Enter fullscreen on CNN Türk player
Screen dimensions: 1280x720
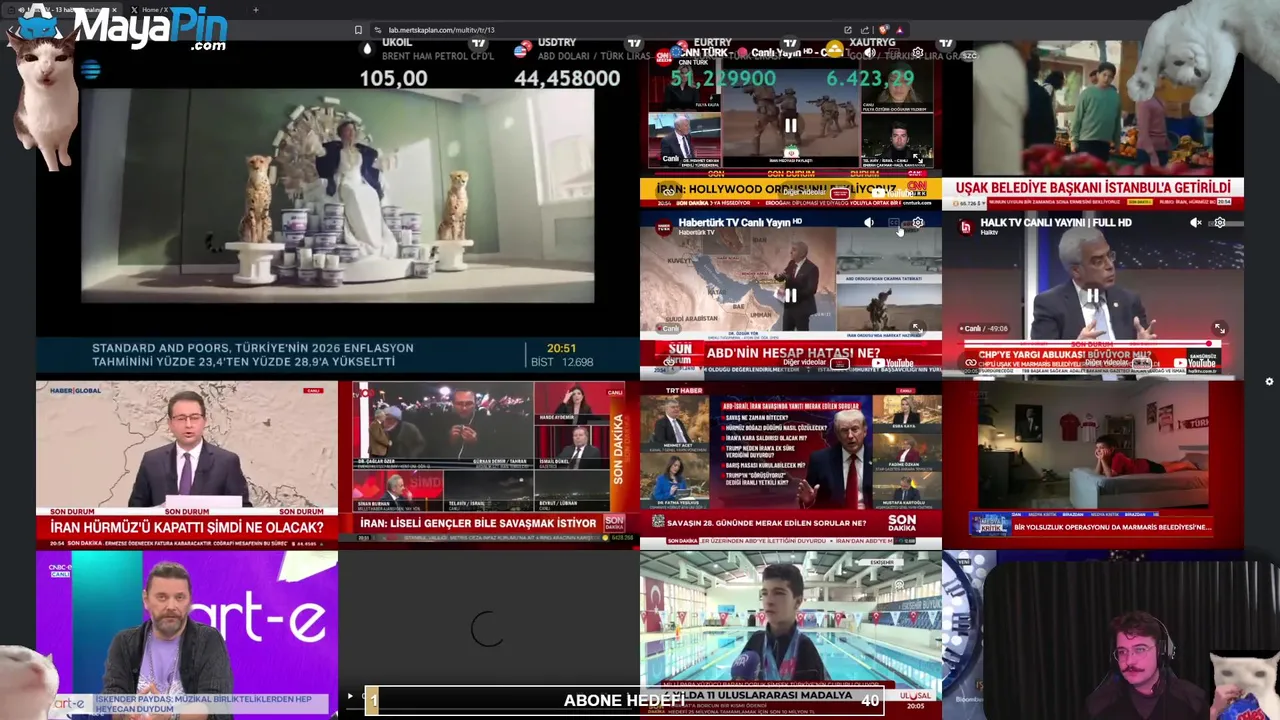918,159
